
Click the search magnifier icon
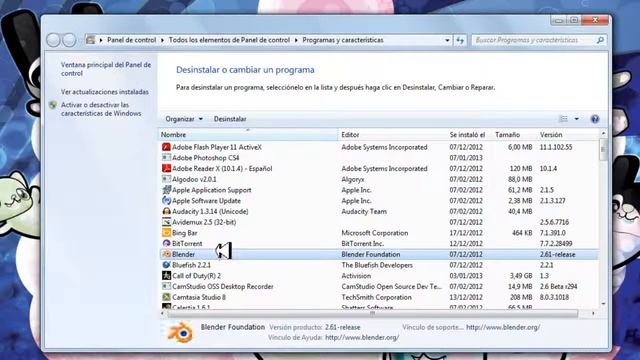point(600,40)
